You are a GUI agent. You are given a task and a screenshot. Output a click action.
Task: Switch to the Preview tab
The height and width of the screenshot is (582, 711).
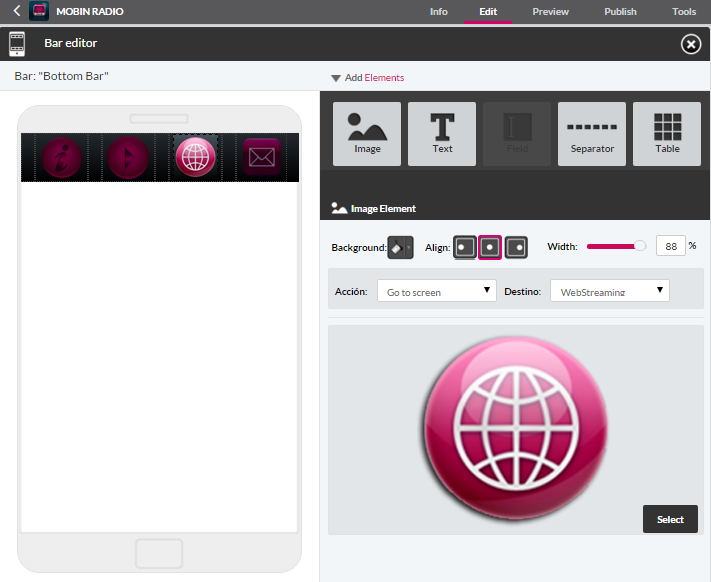tap(550, 12)
